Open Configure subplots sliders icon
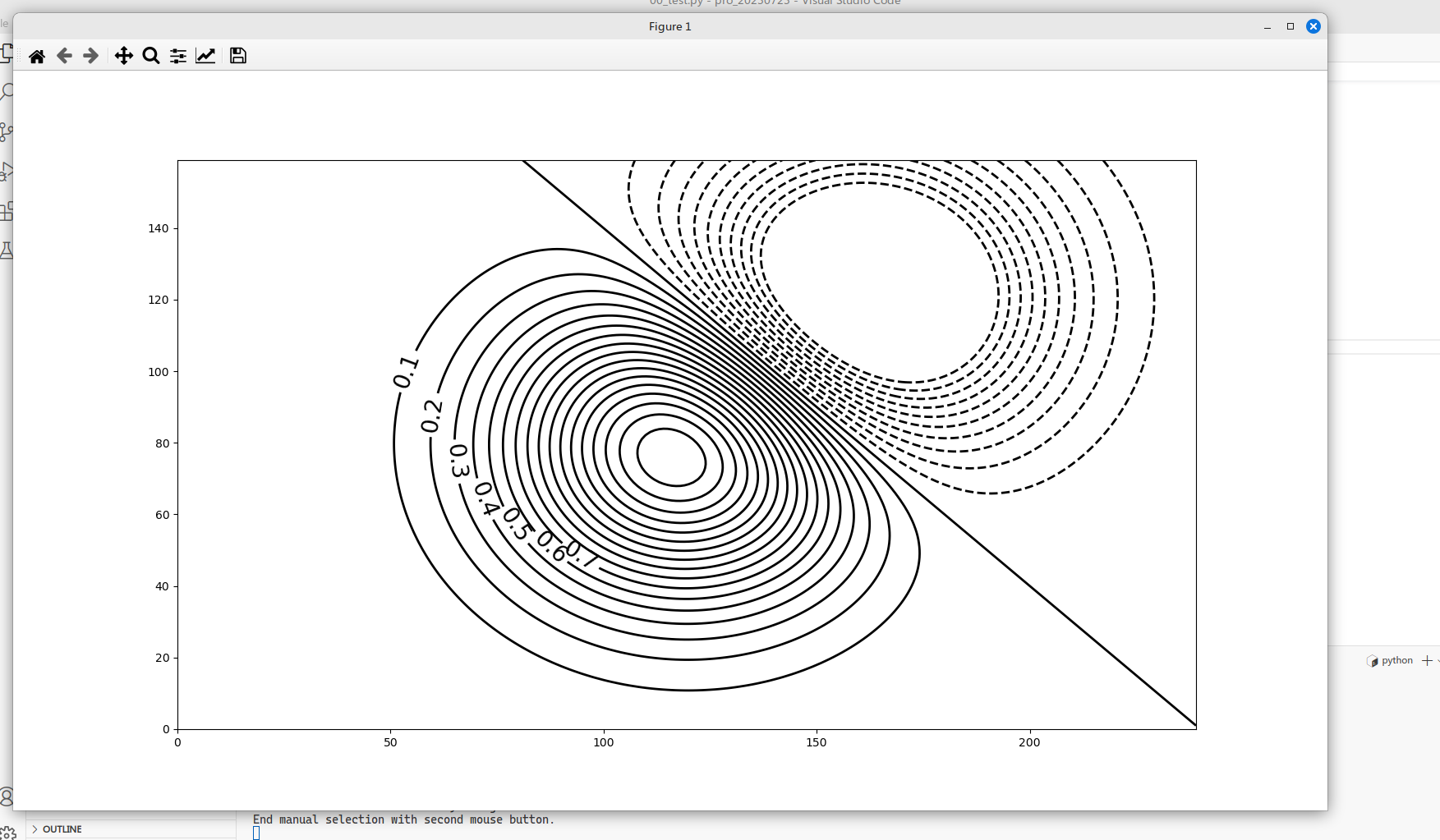This screenshot has height=840, width=1440. point(178,56)
